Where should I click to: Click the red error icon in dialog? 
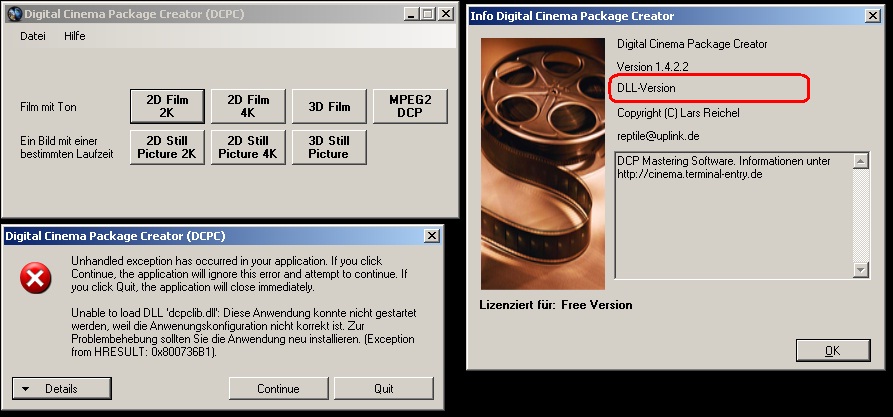36,279
